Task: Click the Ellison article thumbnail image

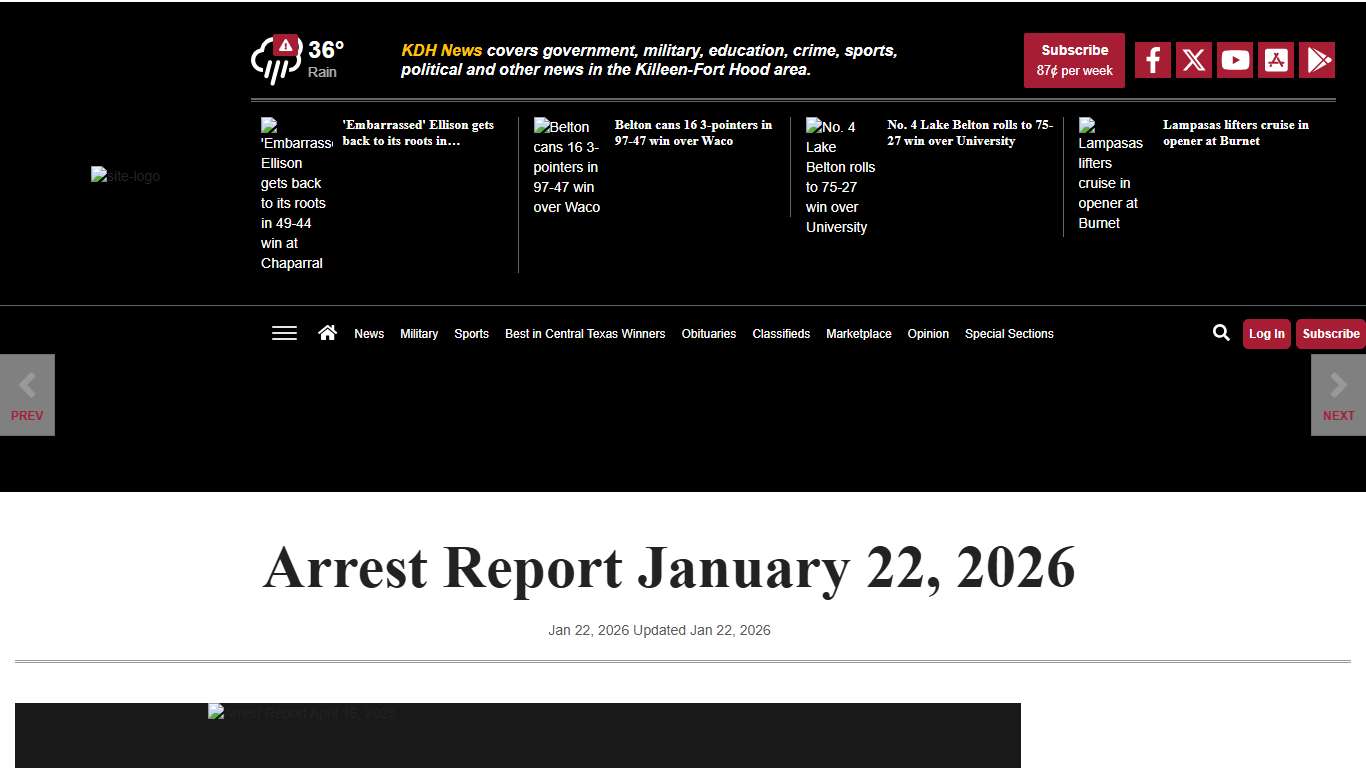Action: (293, 193)
